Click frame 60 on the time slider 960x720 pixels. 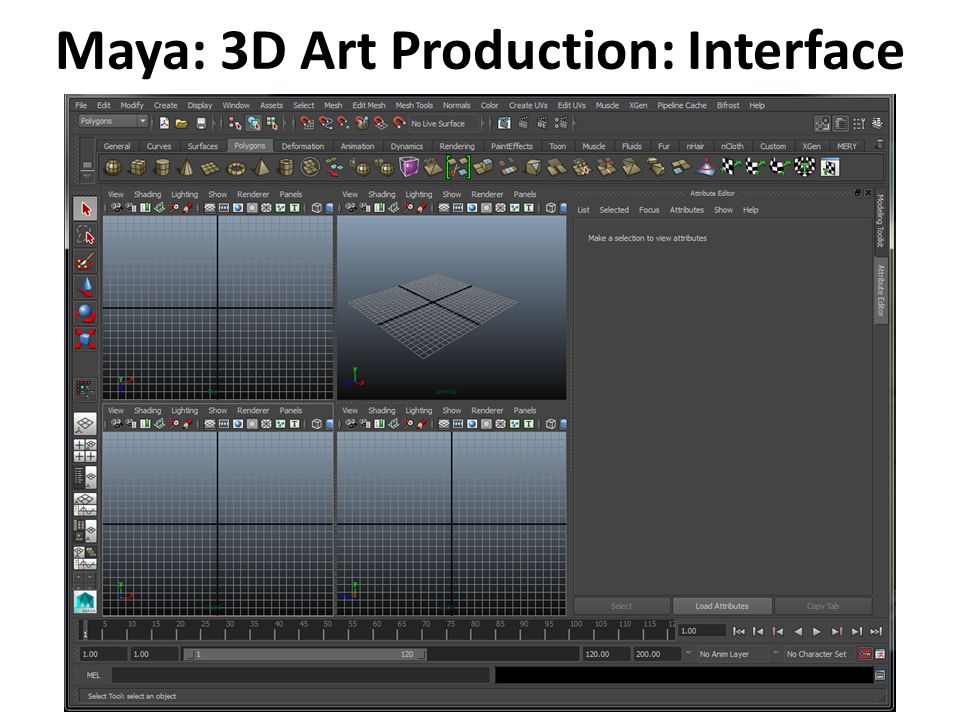[375, 630]
